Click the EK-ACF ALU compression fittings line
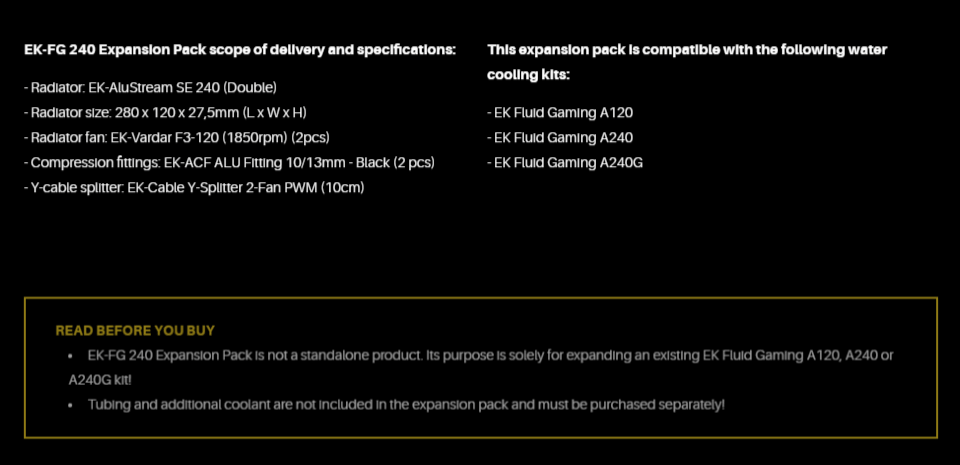The height and width of the screenshot is (465, 960). tap(230, 163)
